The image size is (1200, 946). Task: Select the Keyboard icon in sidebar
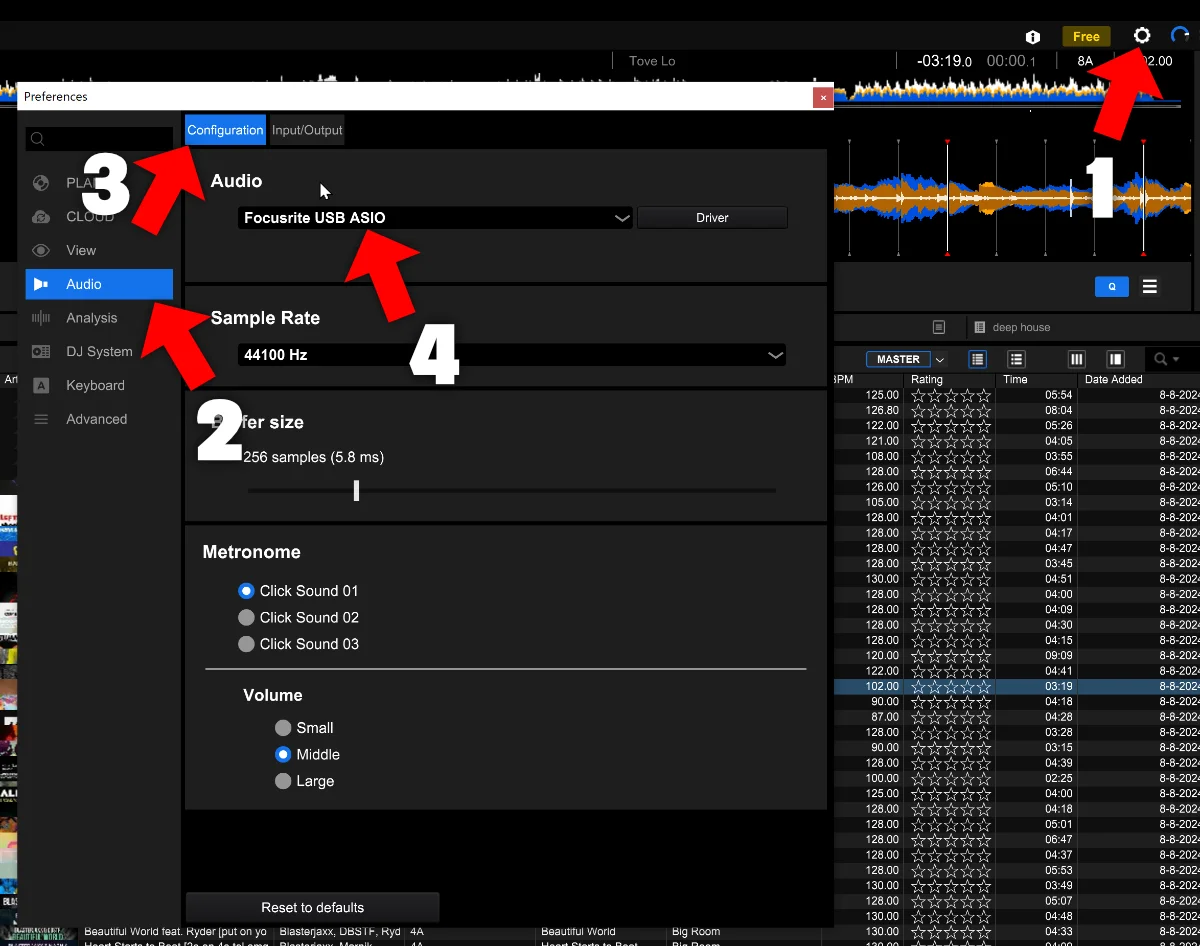[41, 385]
